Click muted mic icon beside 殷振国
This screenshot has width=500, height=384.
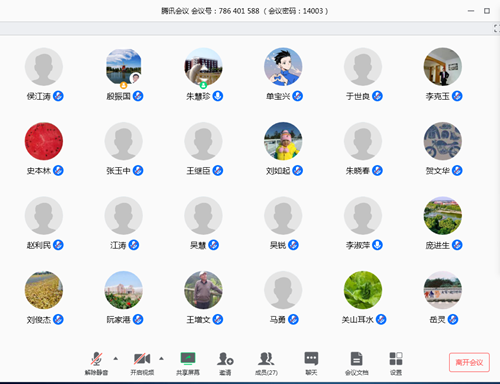point(138,96)
